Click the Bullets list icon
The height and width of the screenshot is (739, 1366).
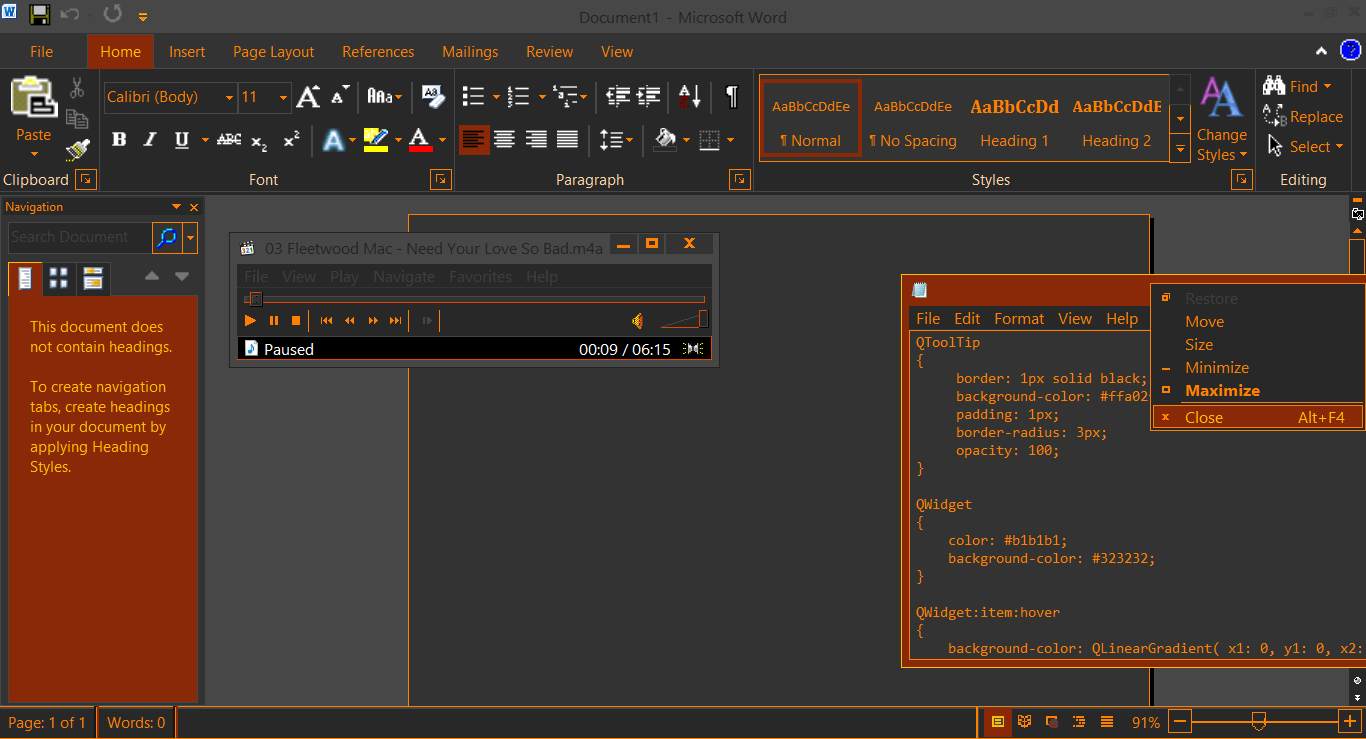tap(473, 97)
